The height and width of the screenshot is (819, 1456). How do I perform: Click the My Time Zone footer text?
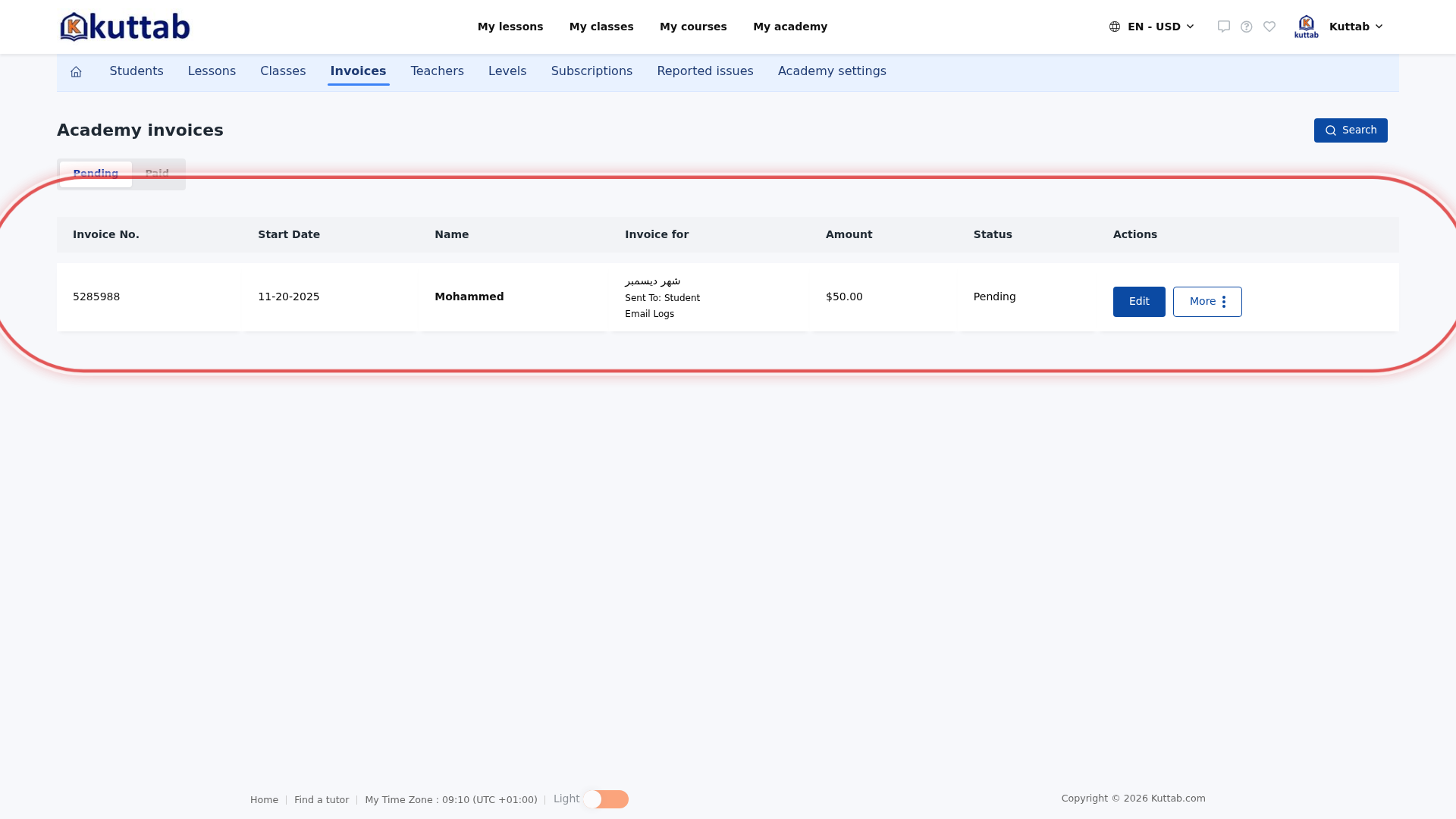click(451, 800)
